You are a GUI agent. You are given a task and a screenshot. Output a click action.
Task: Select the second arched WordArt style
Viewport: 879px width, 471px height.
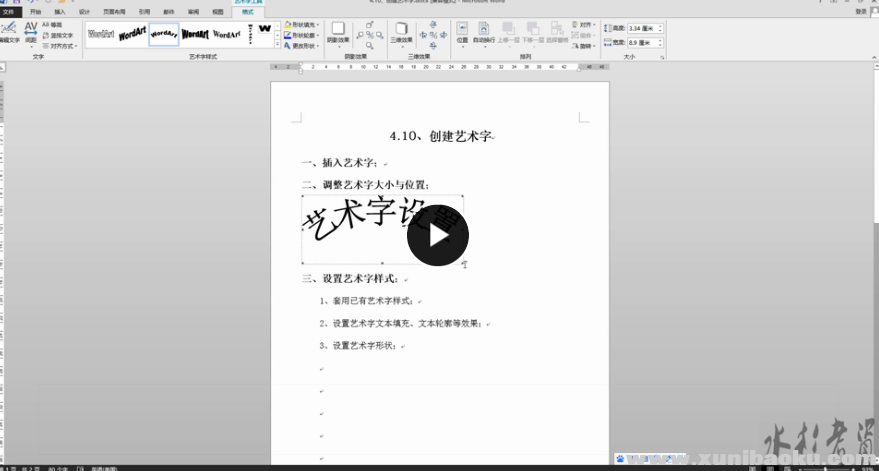[132, 34]
